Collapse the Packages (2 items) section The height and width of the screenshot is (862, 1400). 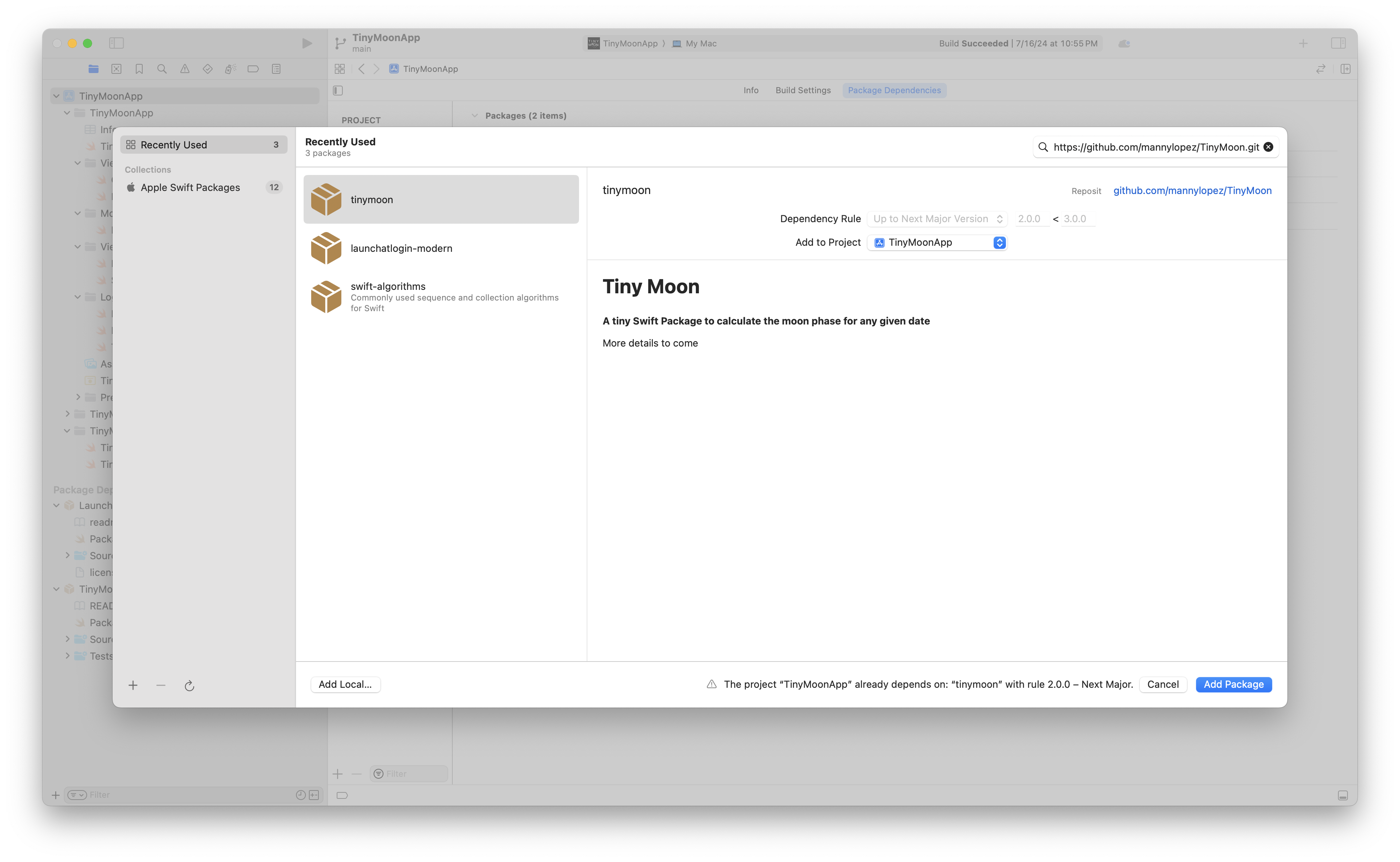click(x=474, y=115)
